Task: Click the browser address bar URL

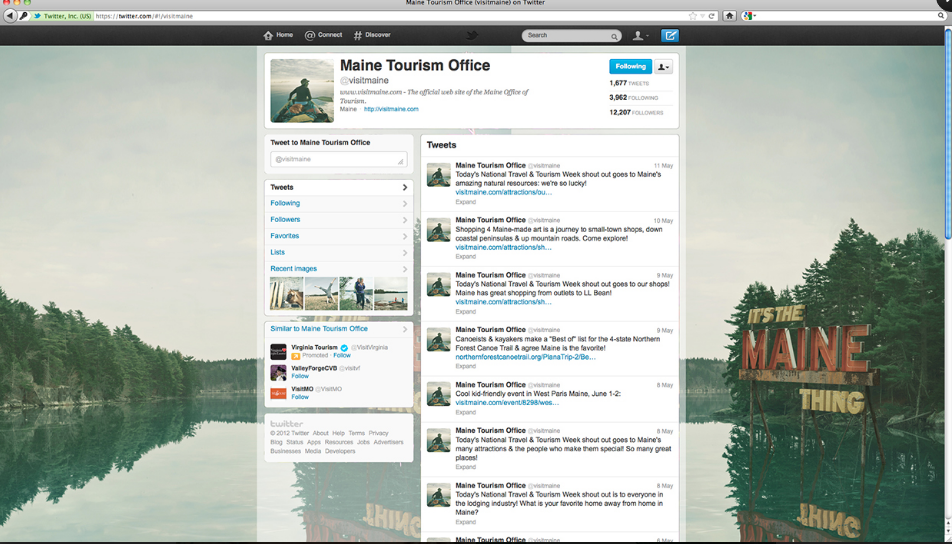Action: (x=144, y=16)
